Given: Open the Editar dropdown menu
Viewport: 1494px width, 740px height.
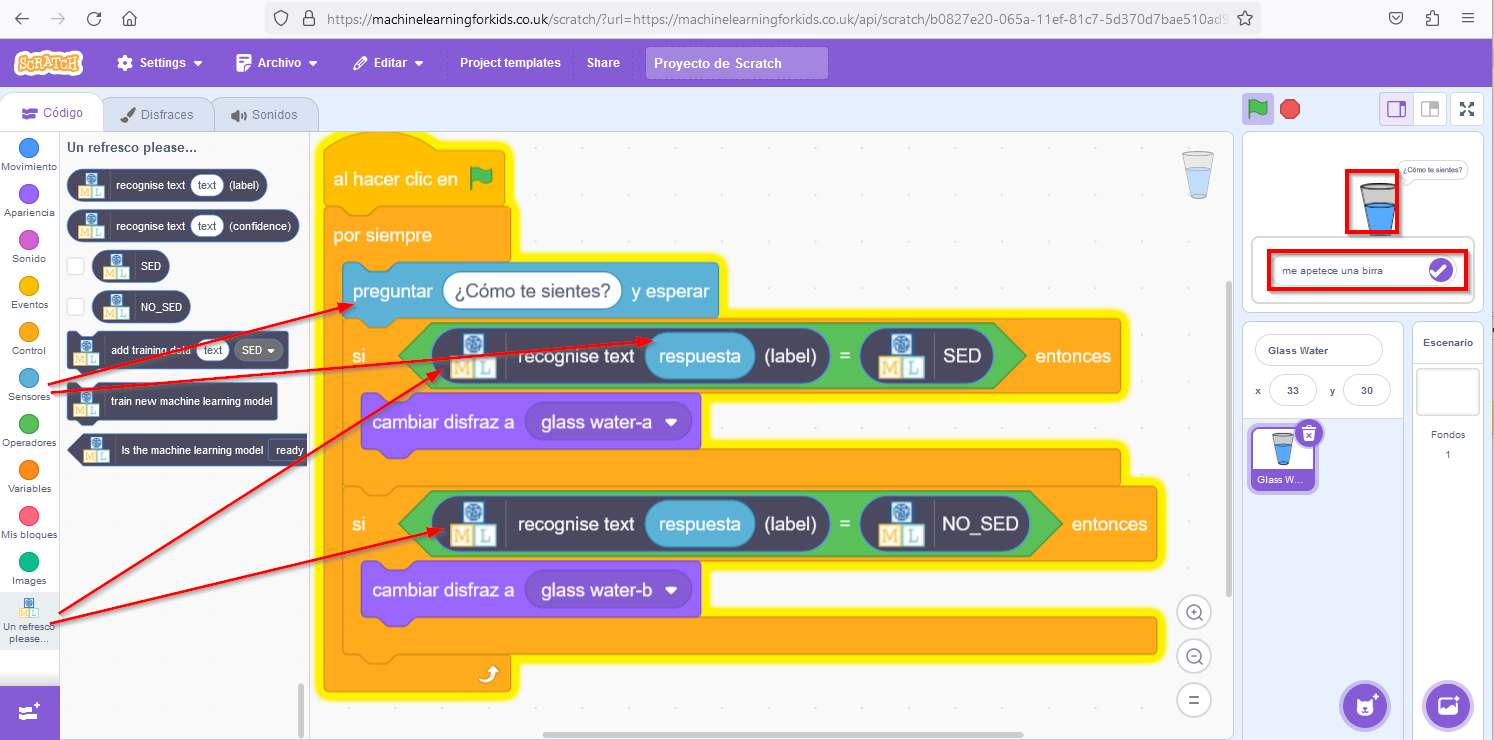Looking at the screenshot, I should pyautogui.click(x=389, y=63).
